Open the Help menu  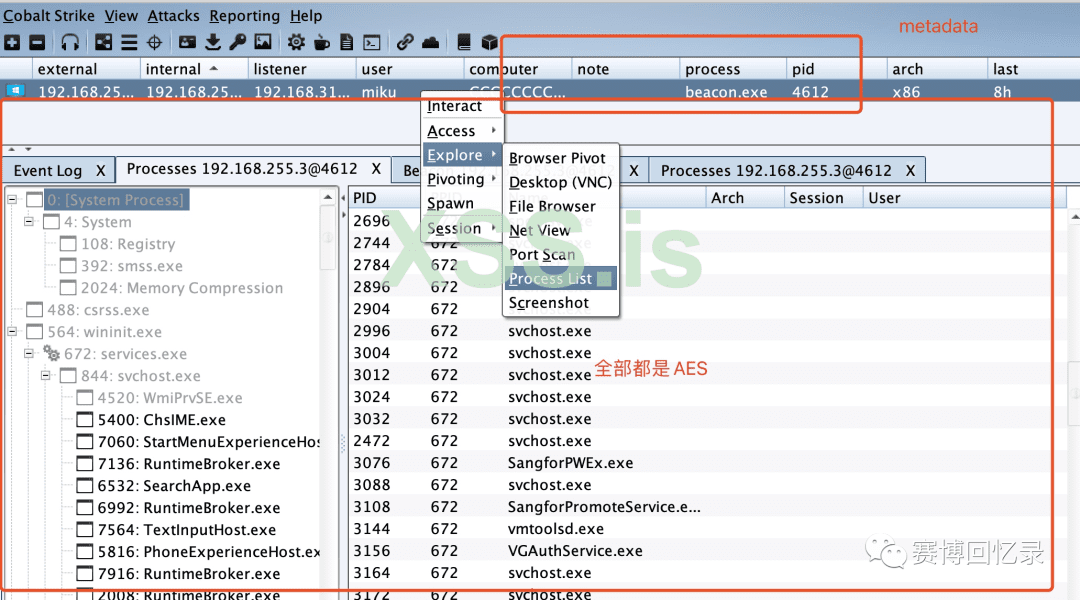306,15
